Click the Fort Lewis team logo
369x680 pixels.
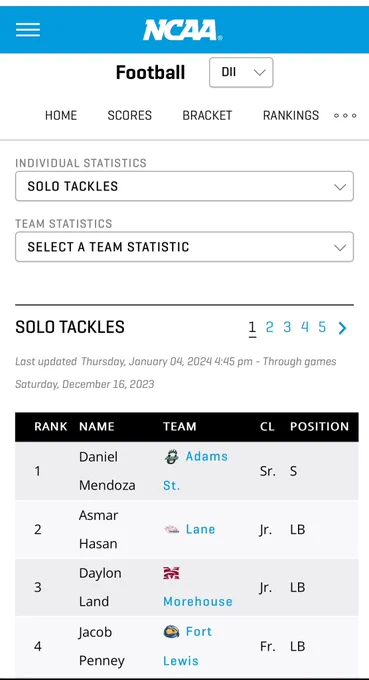(x=172, y=632)
